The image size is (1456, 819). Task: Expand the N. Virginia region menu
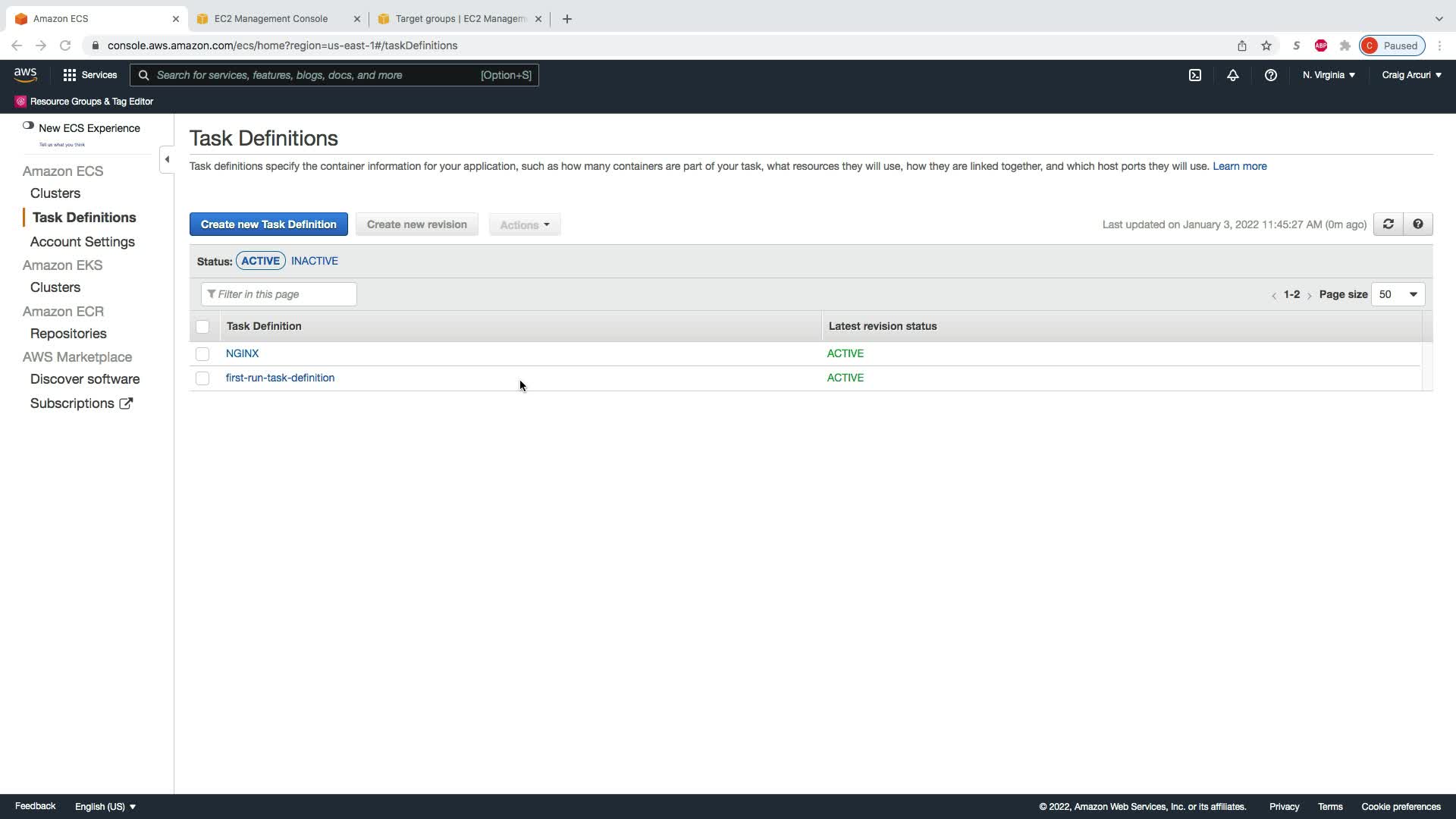point(1329,75)
